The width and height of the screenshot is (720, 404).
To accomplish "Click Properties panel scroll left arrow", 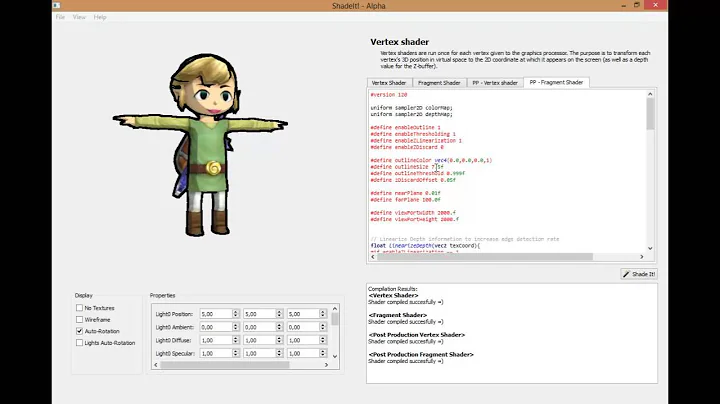I will (156, 365).
